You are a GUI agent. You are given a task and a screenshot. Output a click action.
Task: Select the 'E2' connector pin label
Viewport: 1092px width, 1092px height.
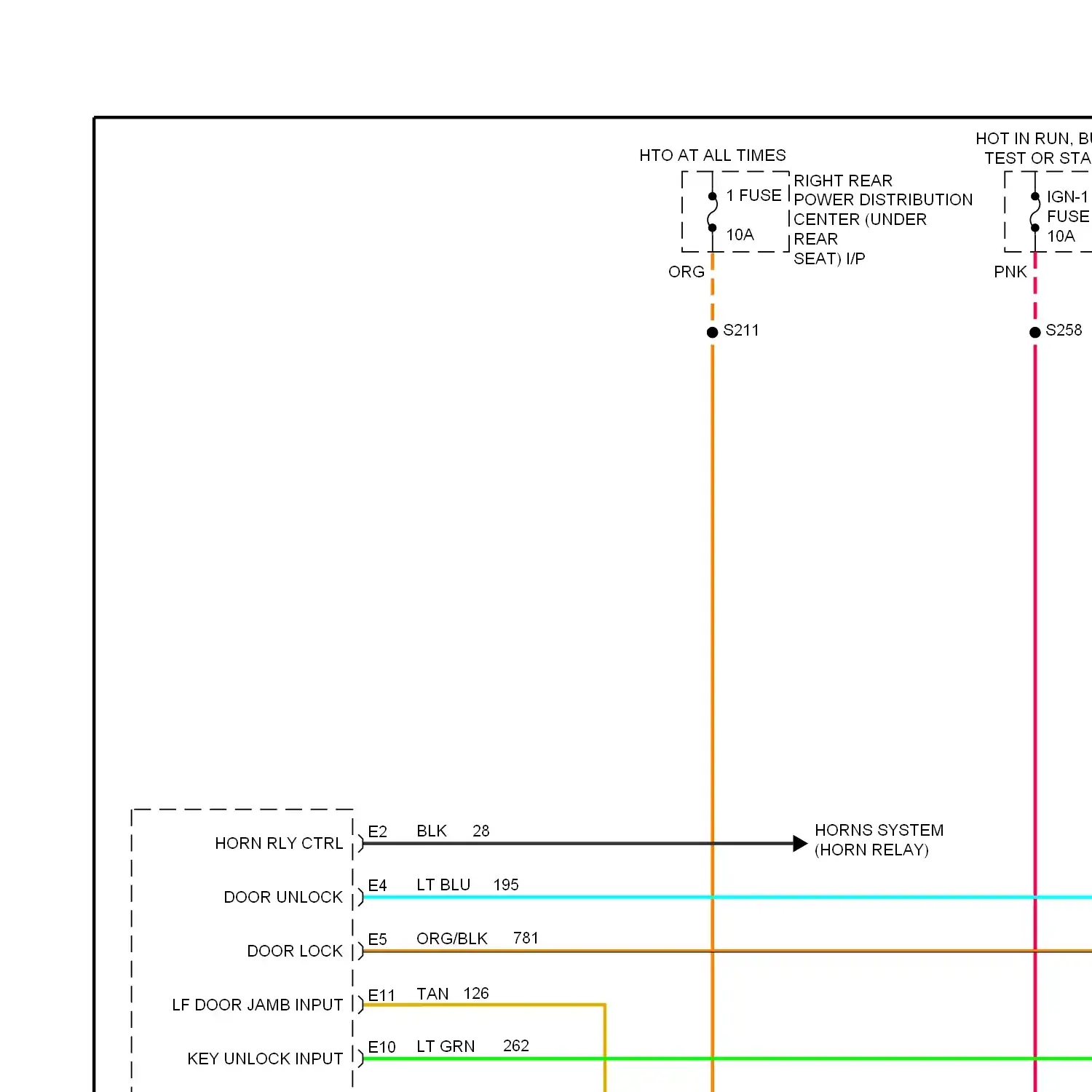click(377, 831)
